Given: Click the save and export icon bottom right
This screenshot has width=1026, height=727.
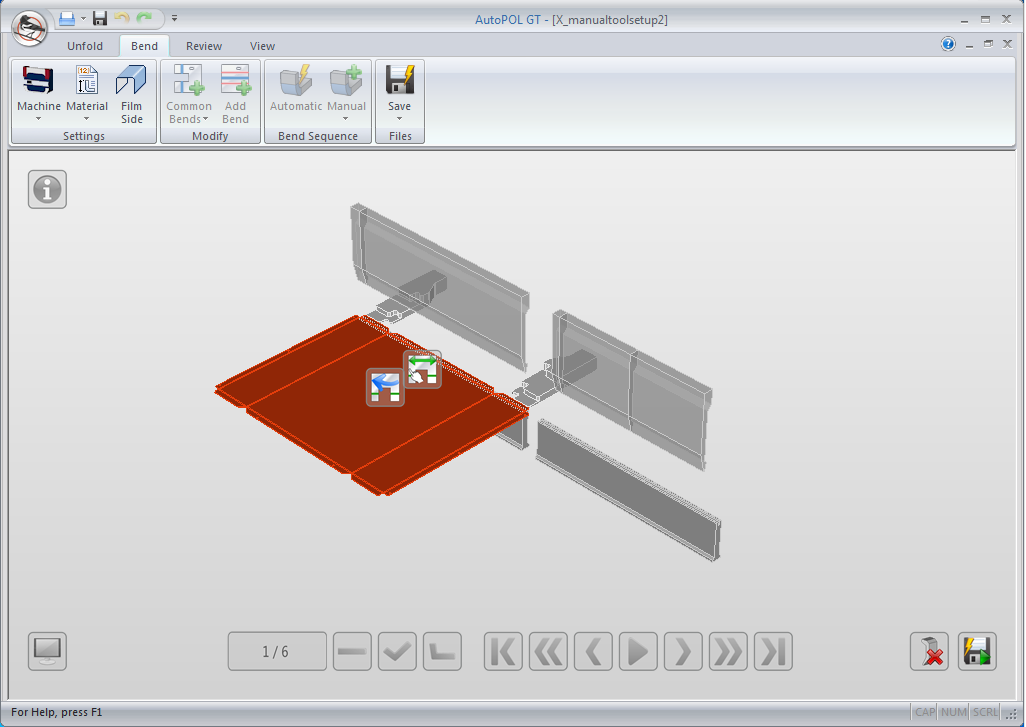Looking at the screenshot, I should coord(977,652).
